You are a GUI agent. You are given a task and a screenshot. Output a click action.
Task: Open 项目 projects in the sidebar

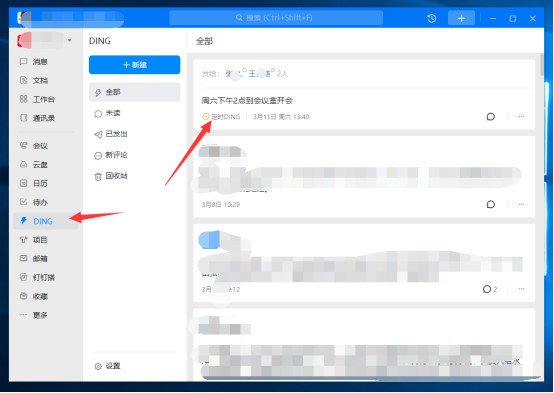(34, 240)
